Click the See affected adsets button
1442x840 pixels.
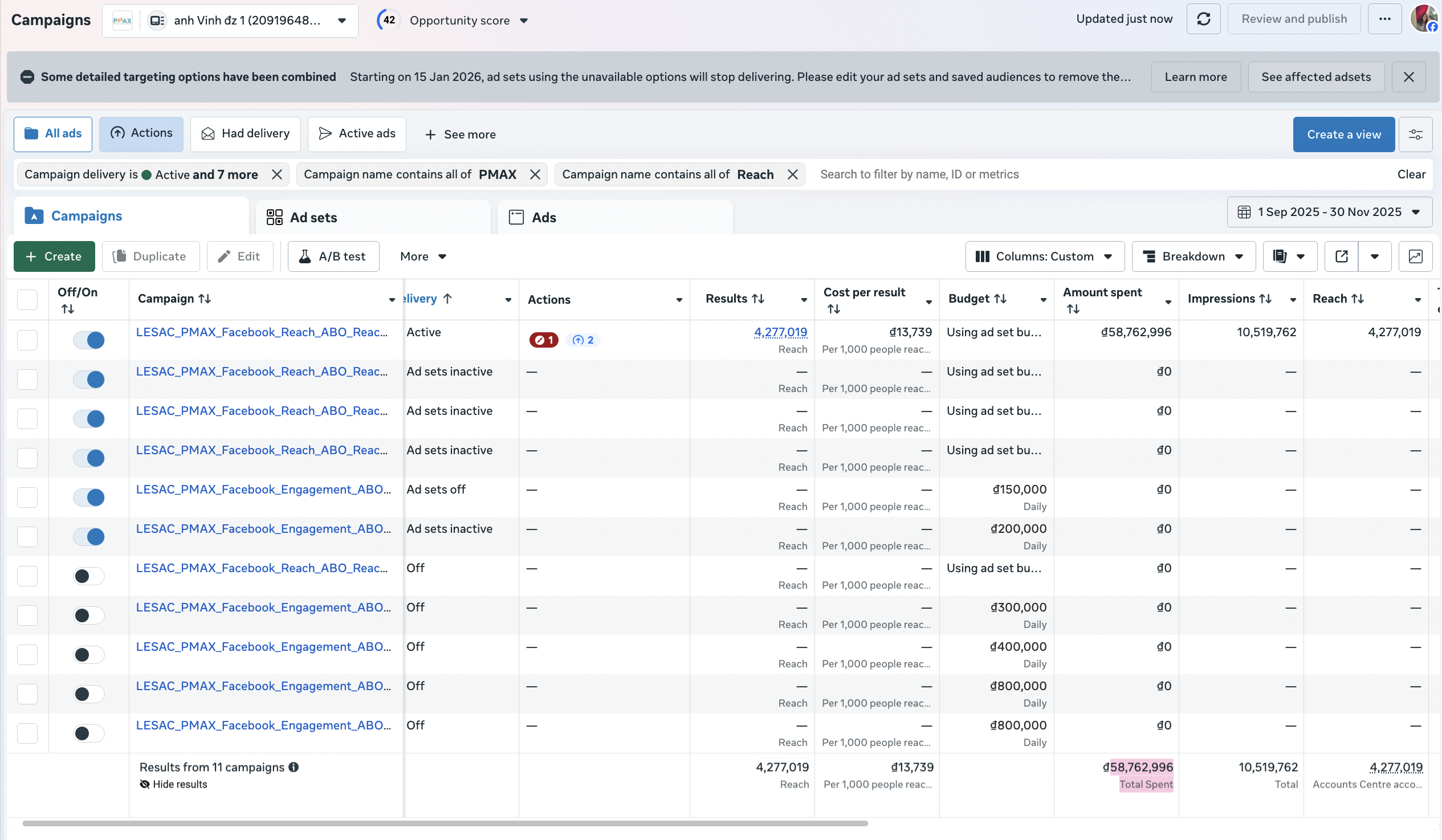tap(1315, 78)
